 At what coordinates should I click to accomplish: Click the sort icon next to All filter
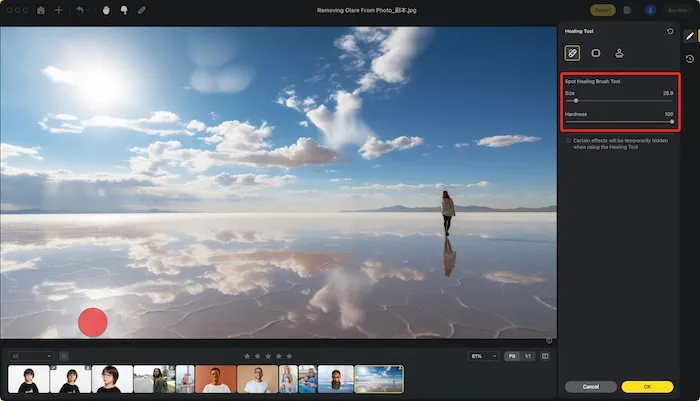(x=64, y=356)
